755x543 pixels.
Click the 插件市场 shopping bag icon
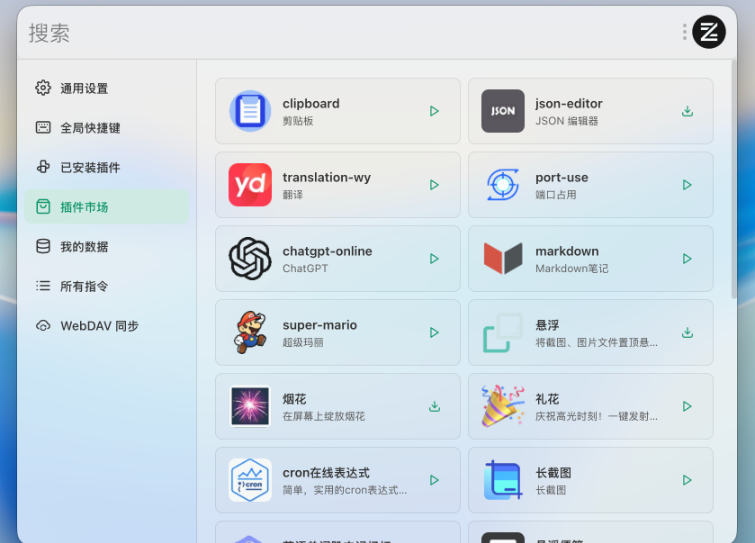[43, 207]
